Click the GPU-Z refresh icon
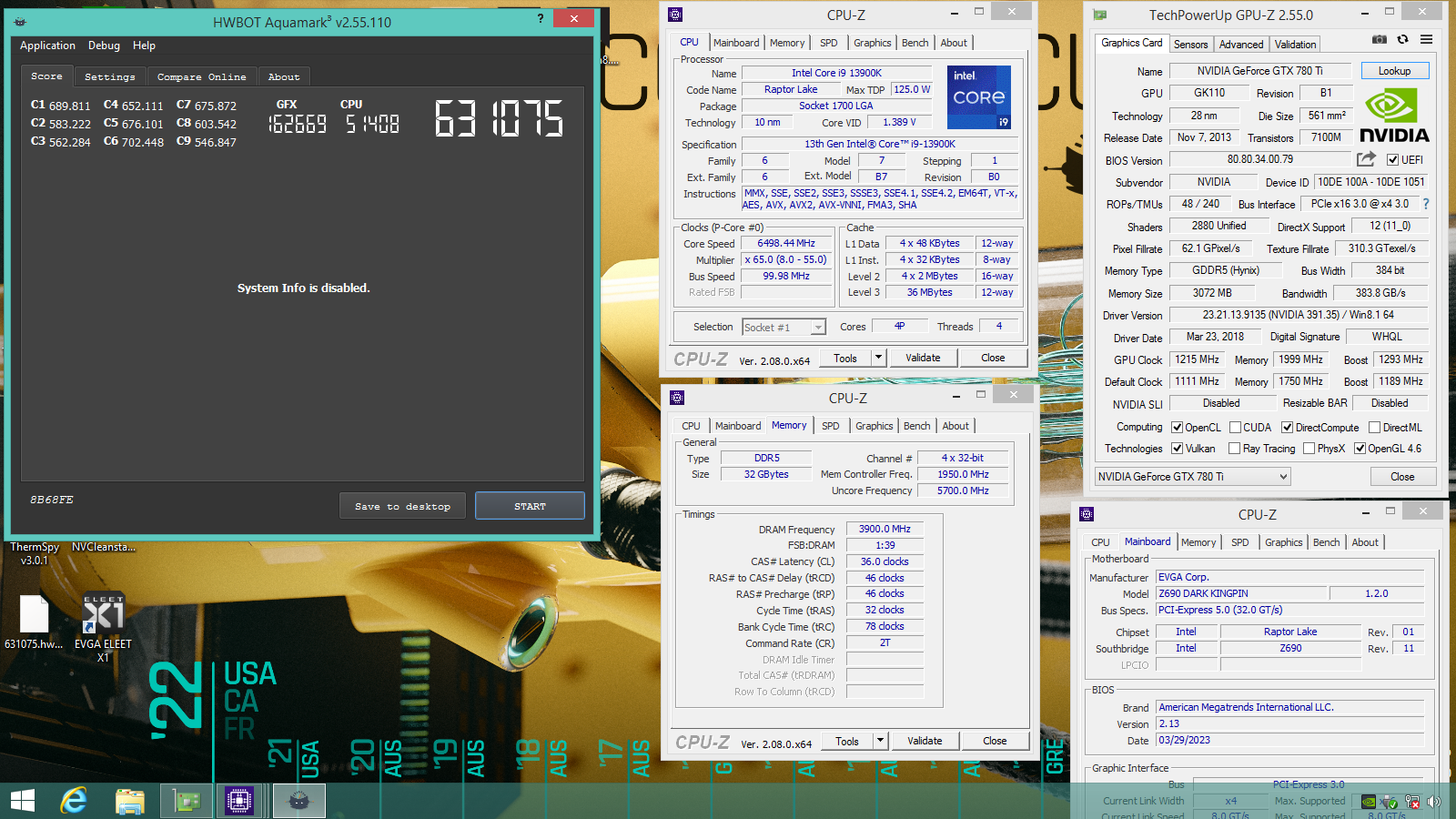Image resolution: width=1456 pixels, height=819 pixels. pos(1402,39)
